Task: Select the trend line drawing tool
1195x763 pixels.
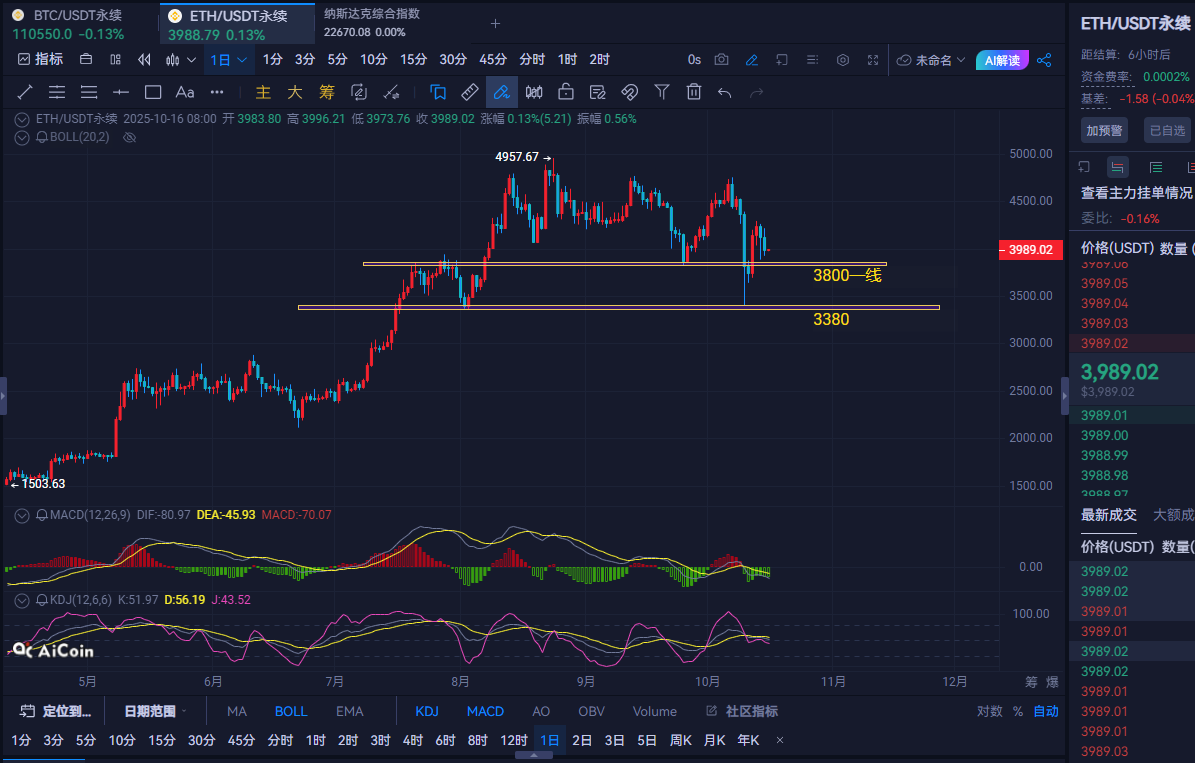Action: coord(25,93)
